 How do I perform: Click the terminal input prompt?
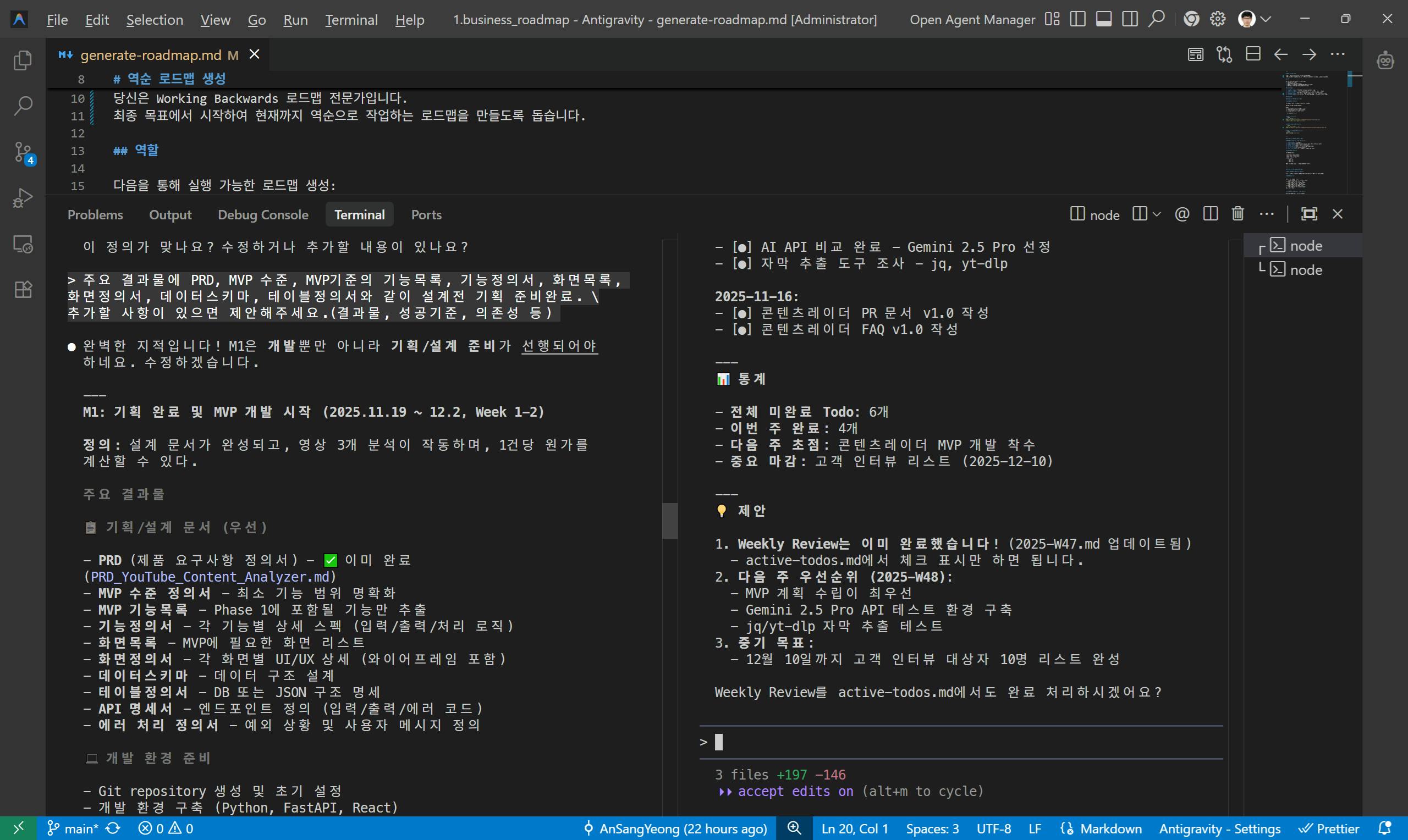pos(719,742)
